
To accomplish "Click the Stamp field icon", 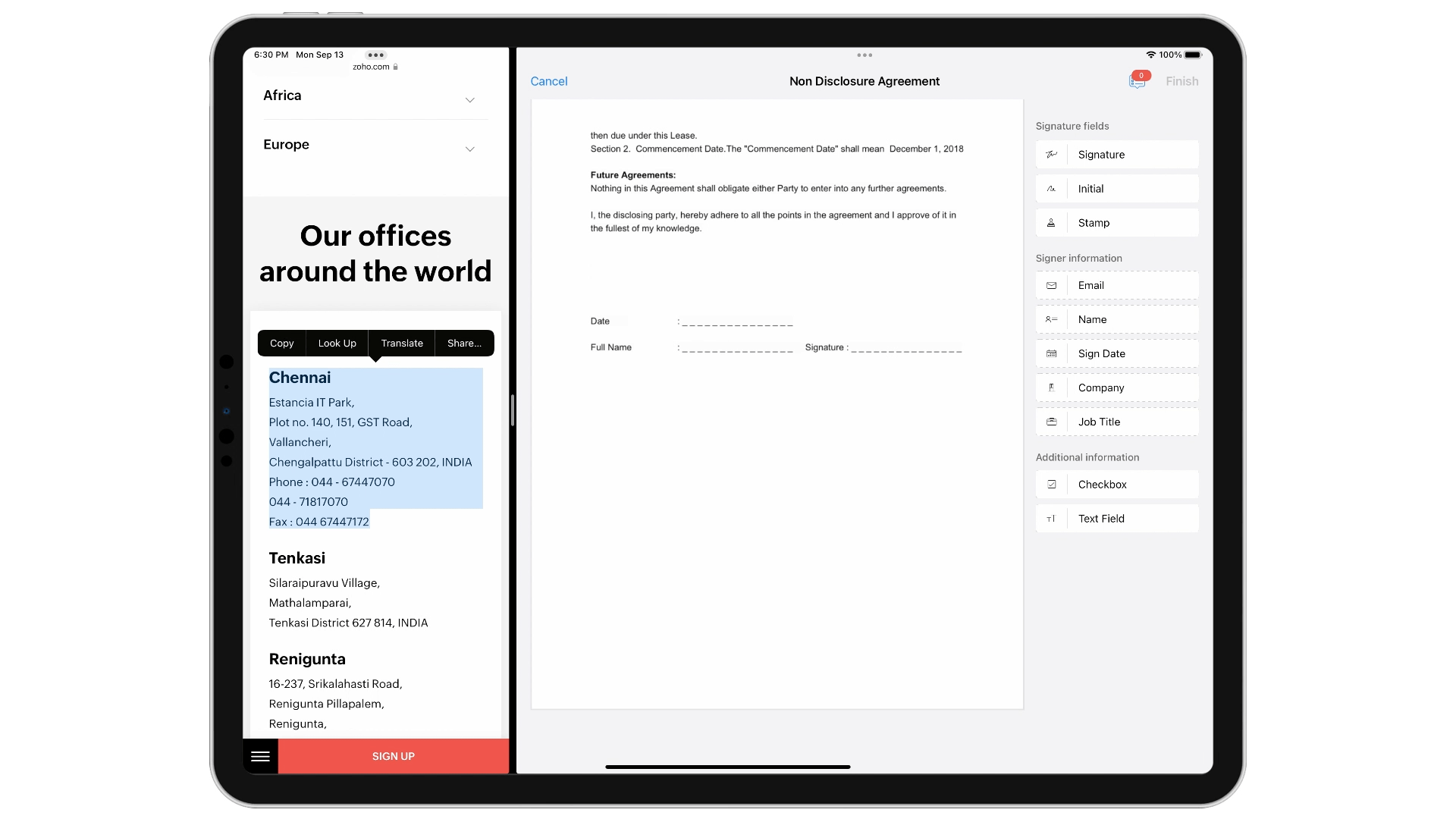I will (x=1051, y=222).
